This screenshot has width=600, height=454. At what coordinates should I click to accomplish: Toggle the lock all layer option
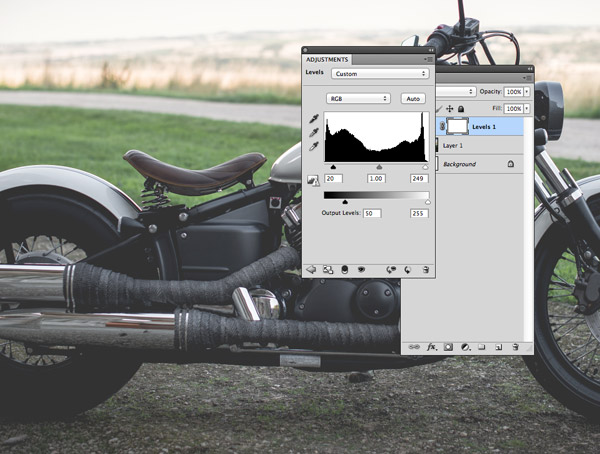[462, 108]
